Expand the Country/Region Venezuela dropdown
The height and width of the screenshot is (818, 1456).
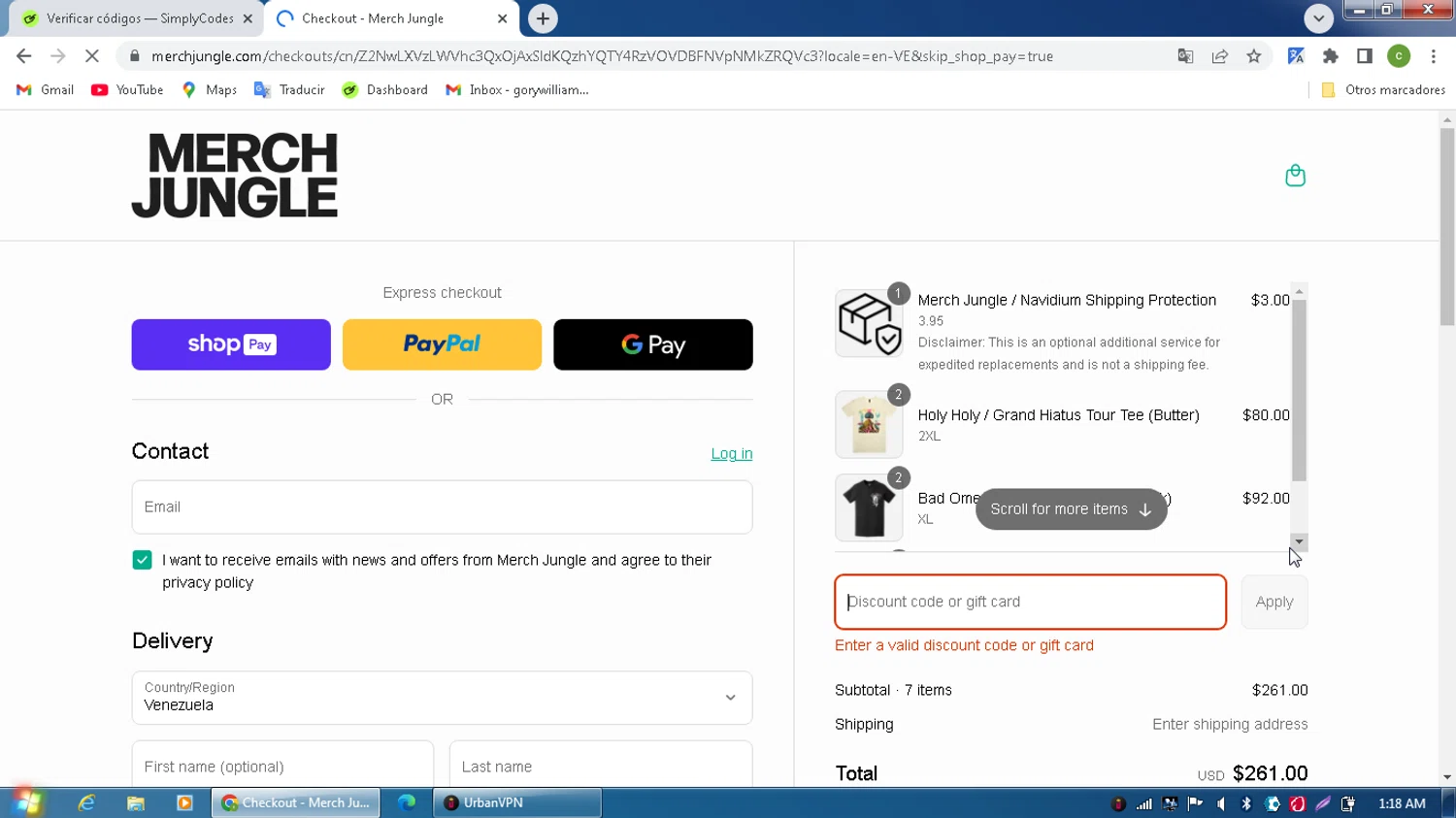[x=442, y=698]
